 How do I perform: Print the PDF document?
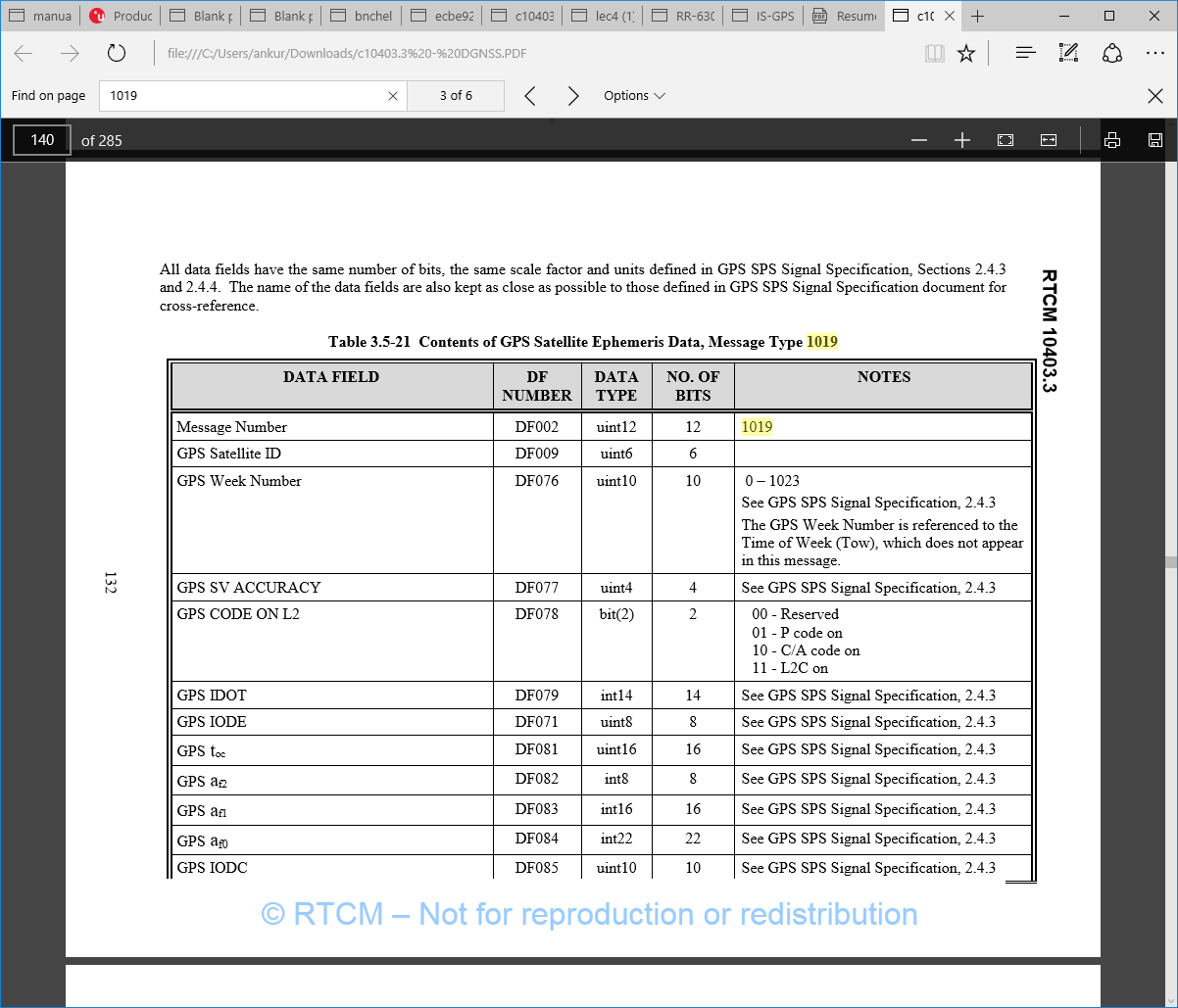tap(1112, 140)
